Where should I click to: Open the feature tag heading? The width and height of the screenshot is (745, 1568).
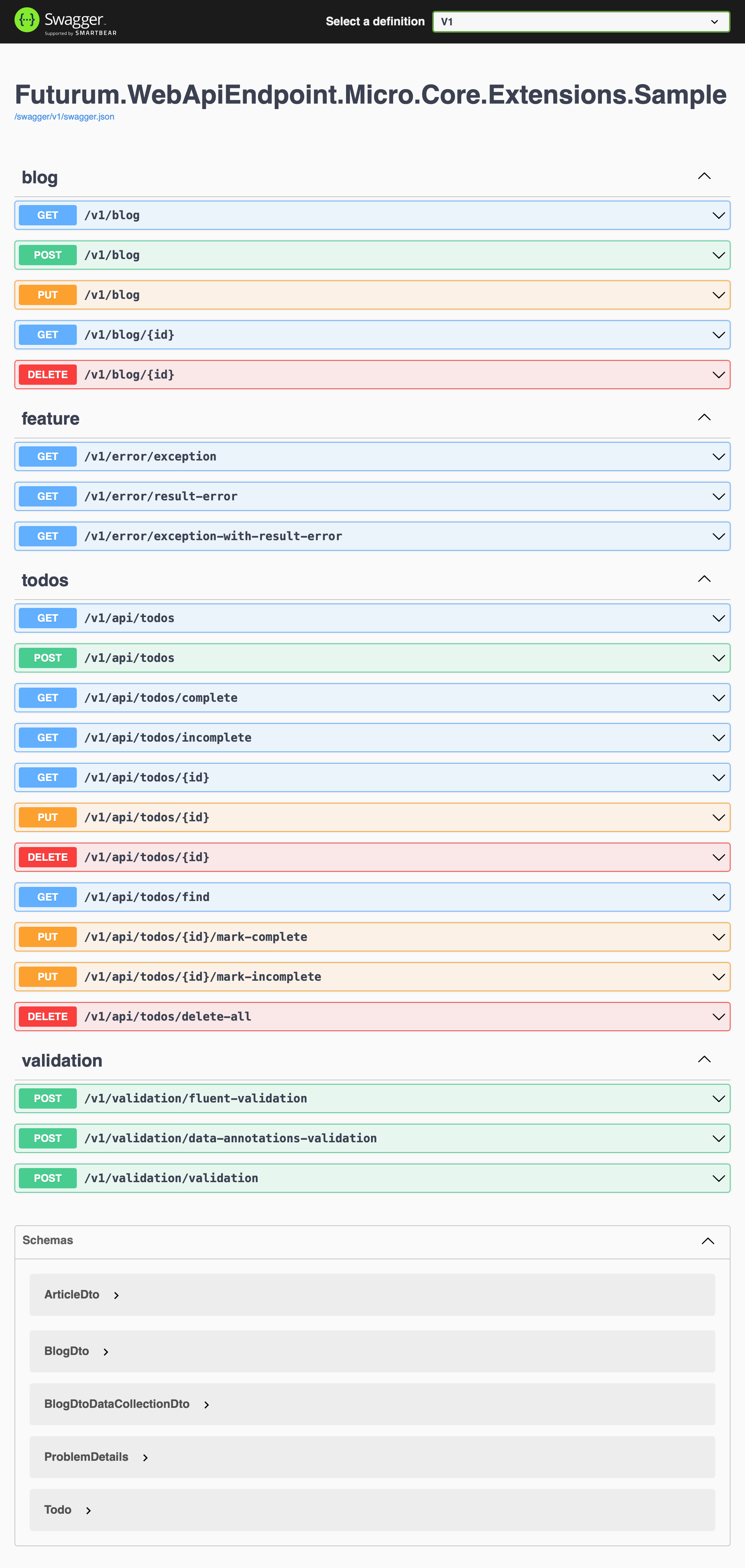(50, 419)
